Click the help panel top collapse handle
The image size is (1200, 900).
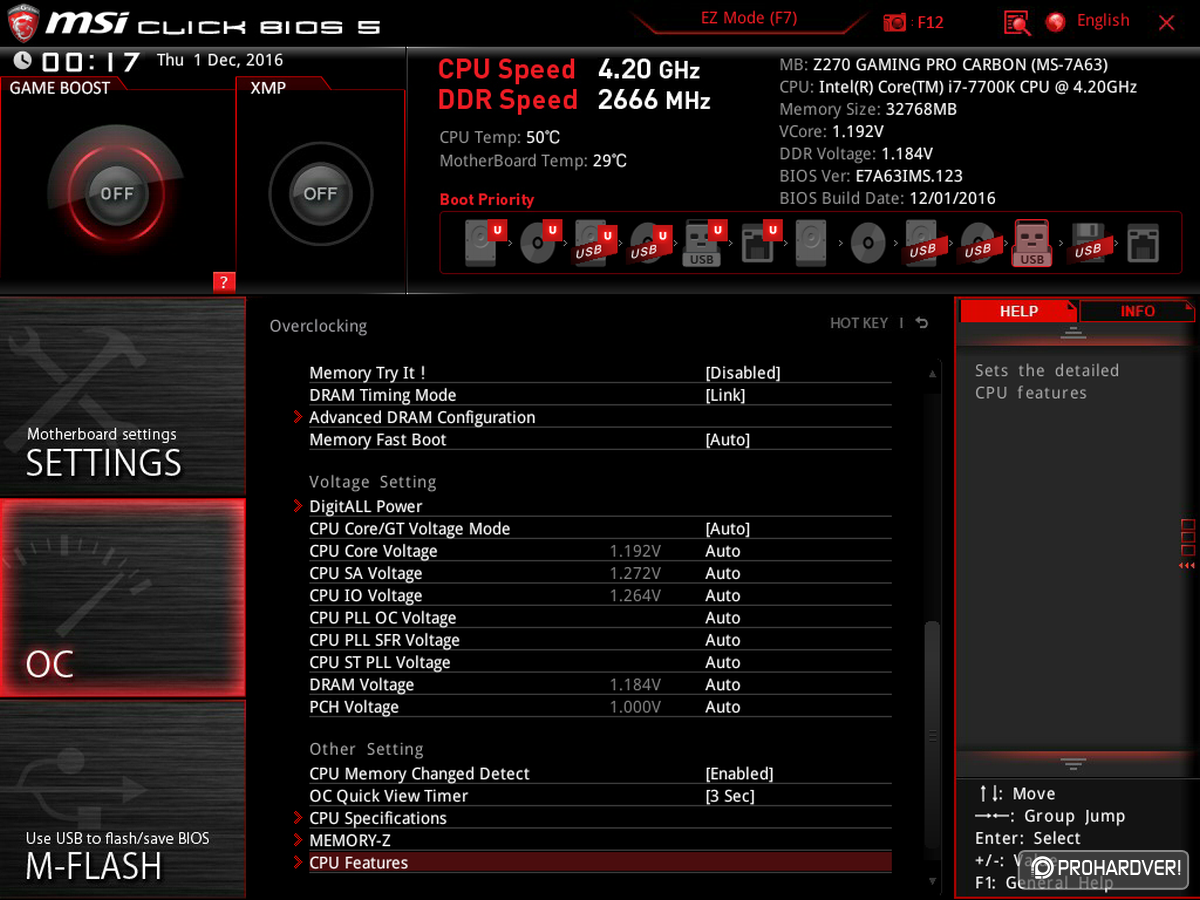click(x=1073, y=332)
